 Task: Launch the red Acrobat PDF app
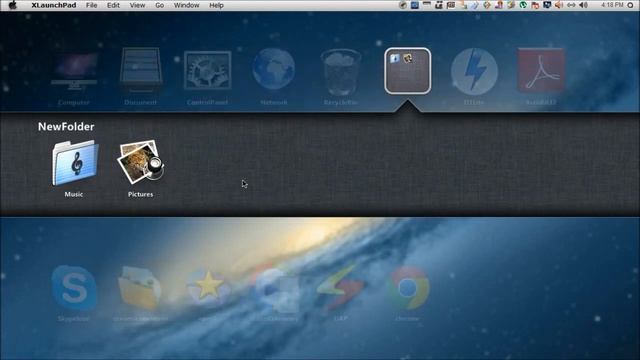pos(541,70)
